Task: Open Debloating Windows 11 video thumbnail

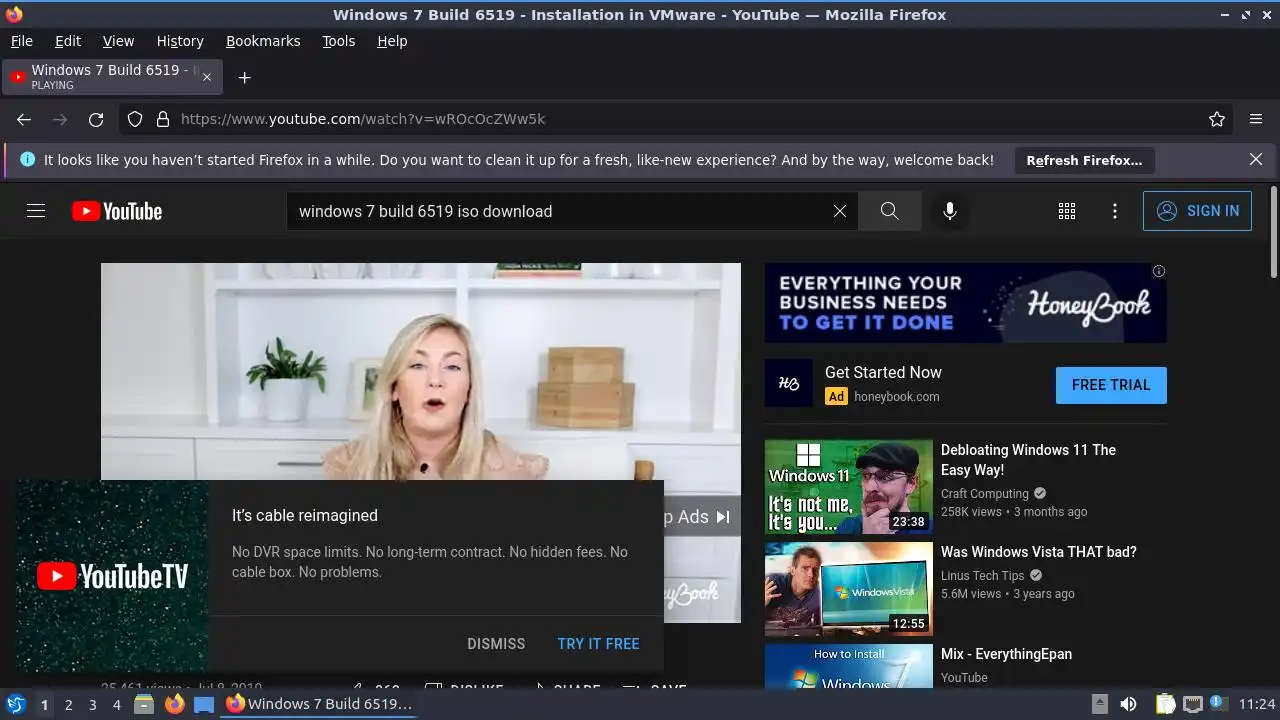Action: 848,487
